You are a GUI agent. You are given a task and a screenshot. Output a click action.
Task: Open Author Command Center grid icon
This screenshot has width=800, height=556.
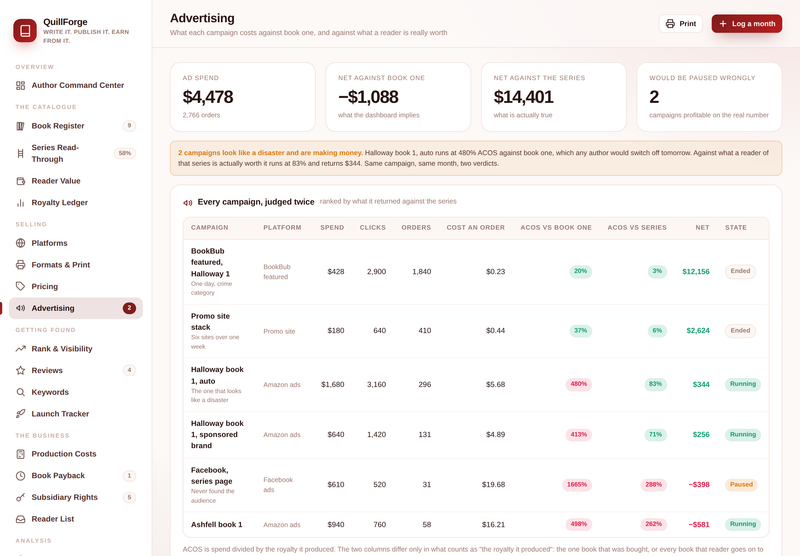pos(20,85)
